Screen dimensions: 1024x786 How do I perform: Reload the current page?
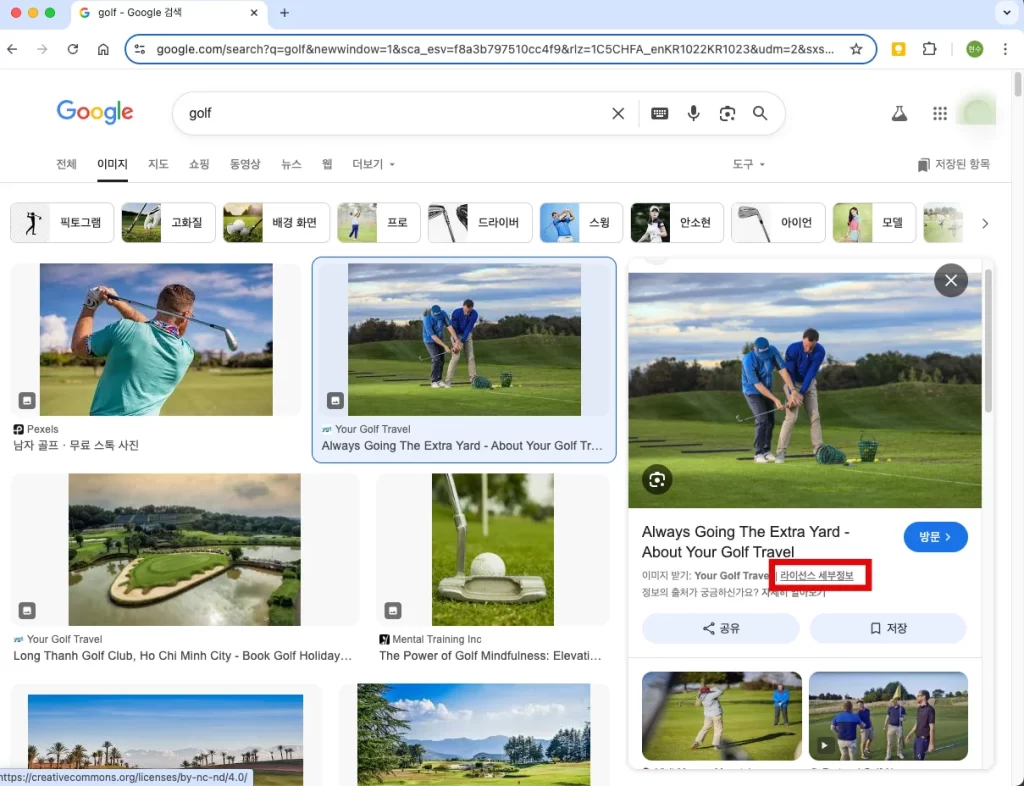pyautogui.click(x=73, y=49)
